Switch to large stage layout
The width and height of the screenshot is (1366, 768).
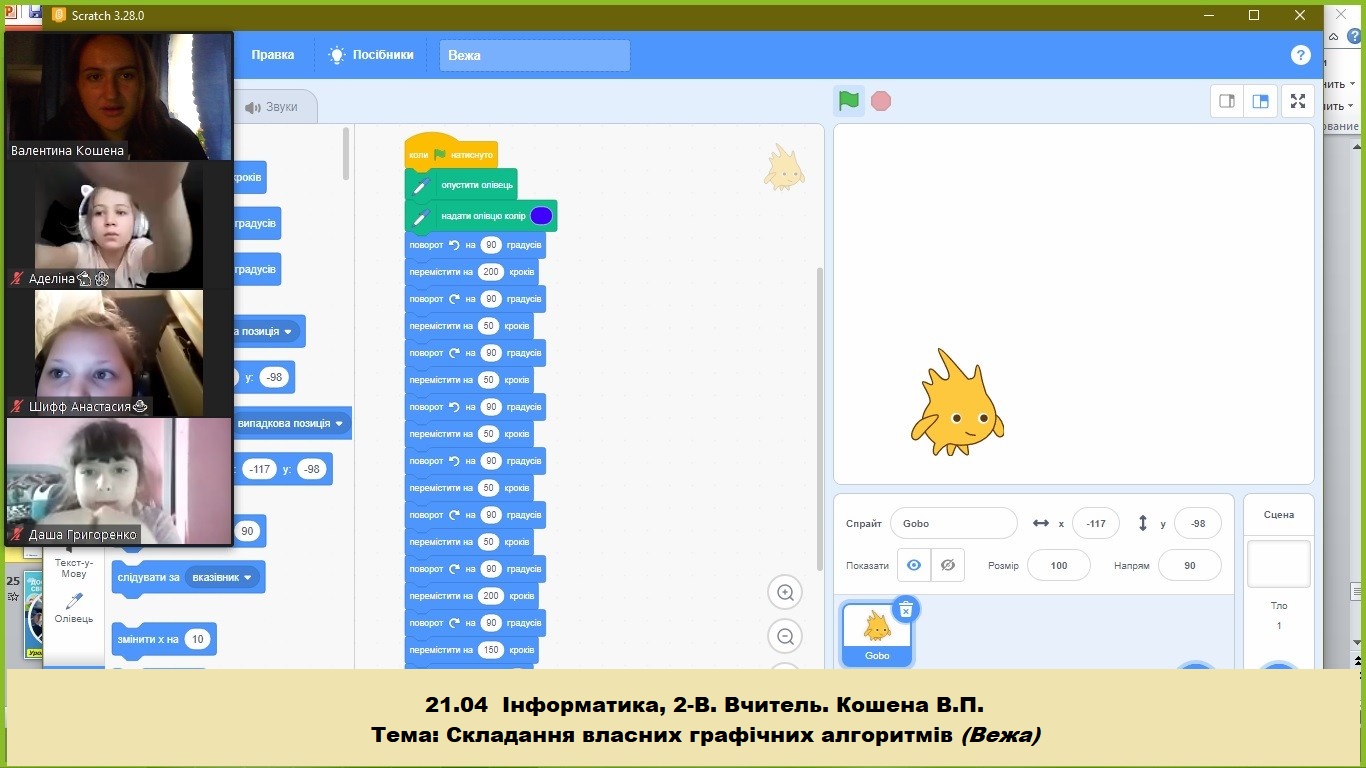[x=1260, y=101]
